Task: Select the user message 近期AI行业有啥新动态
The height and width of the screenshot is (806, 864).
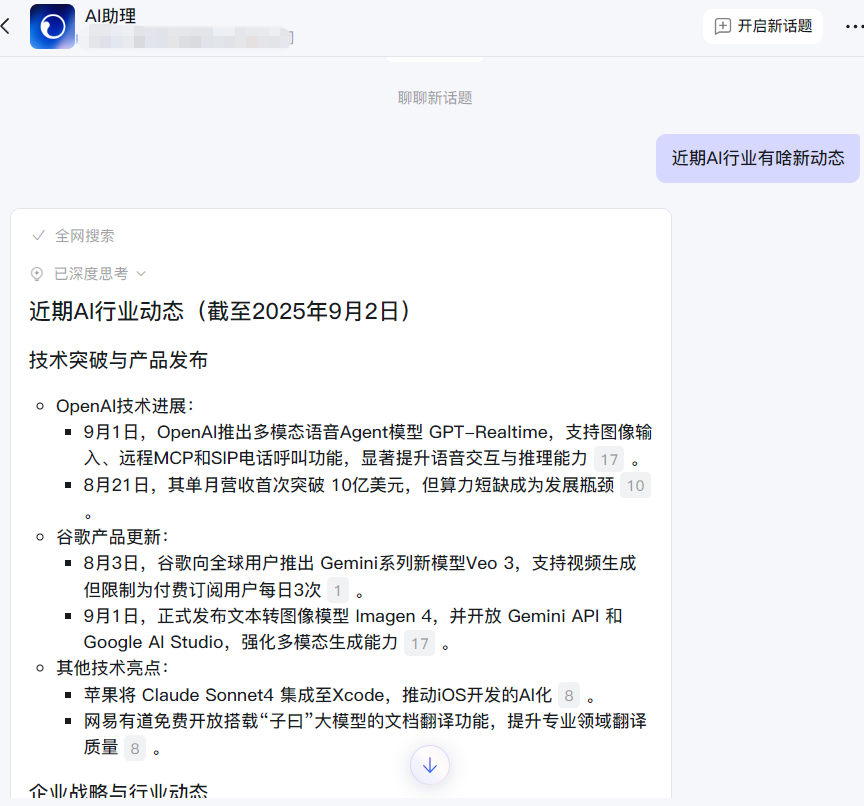Action: pyautogui.click(x=758, y=158)
